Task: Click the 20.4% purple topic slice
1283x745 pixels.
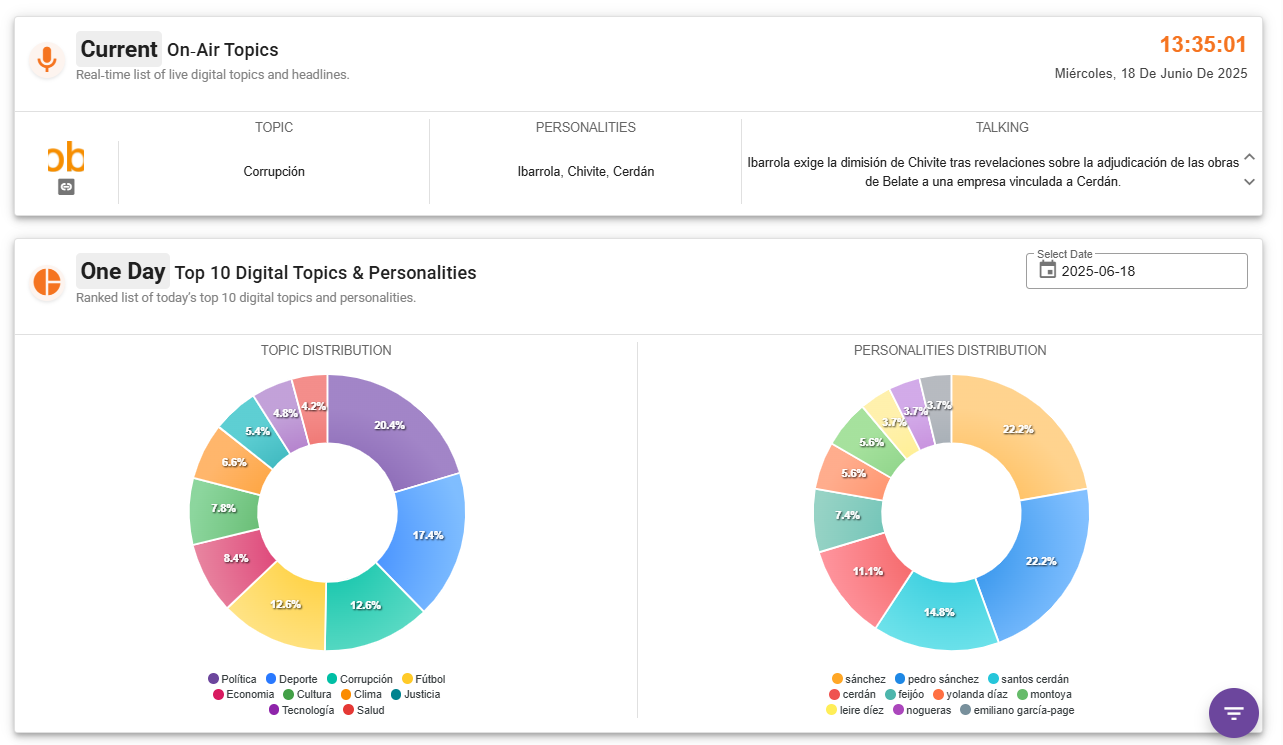Action: [x=388, y=425]
